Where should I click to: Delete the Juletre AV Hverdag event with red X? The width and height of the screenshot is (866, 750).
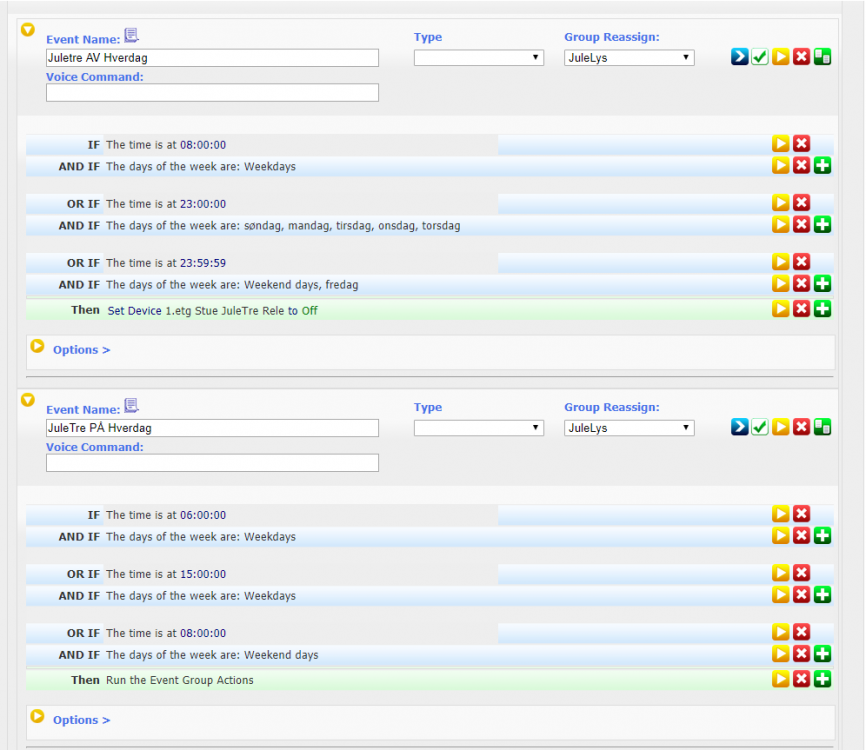click(x=801, y=57)
